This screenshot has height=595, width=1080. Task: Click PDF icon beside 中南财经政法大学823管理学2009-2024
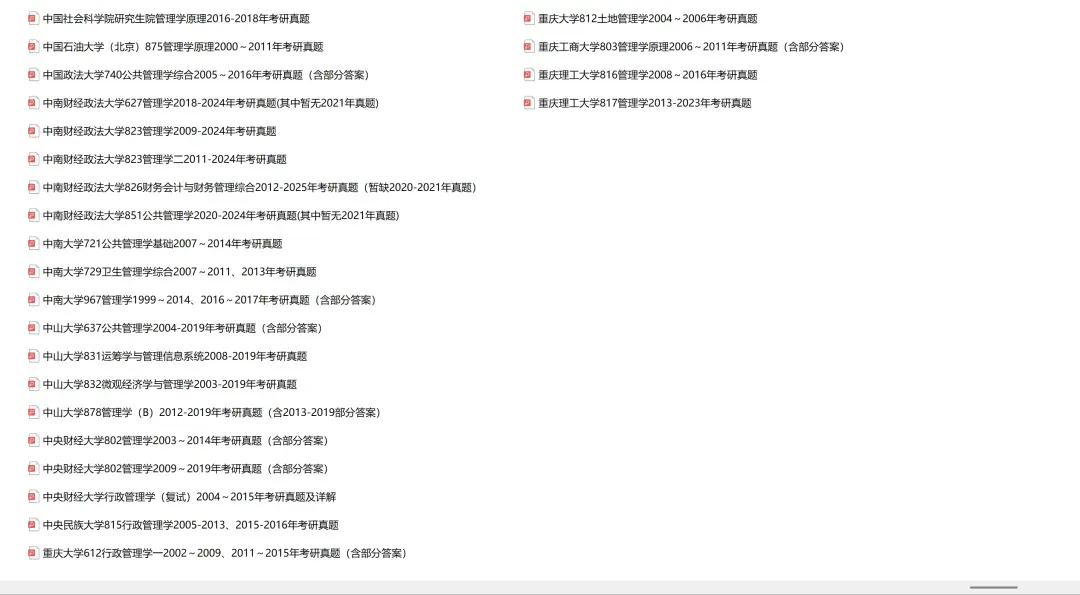(x=33, y=131)
